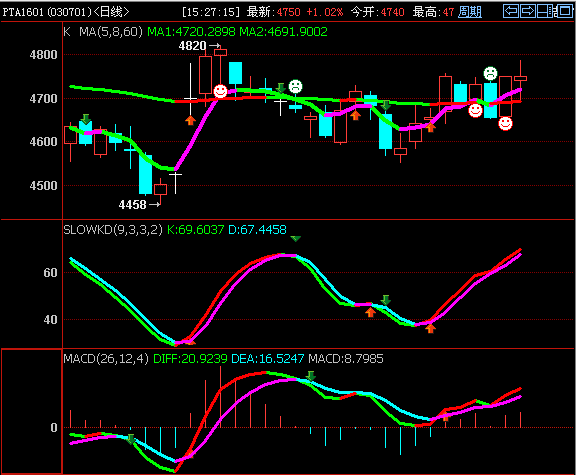Click the green frowning face at far right
The height and width of the screenshot is (475, 576).
[490, 73]
